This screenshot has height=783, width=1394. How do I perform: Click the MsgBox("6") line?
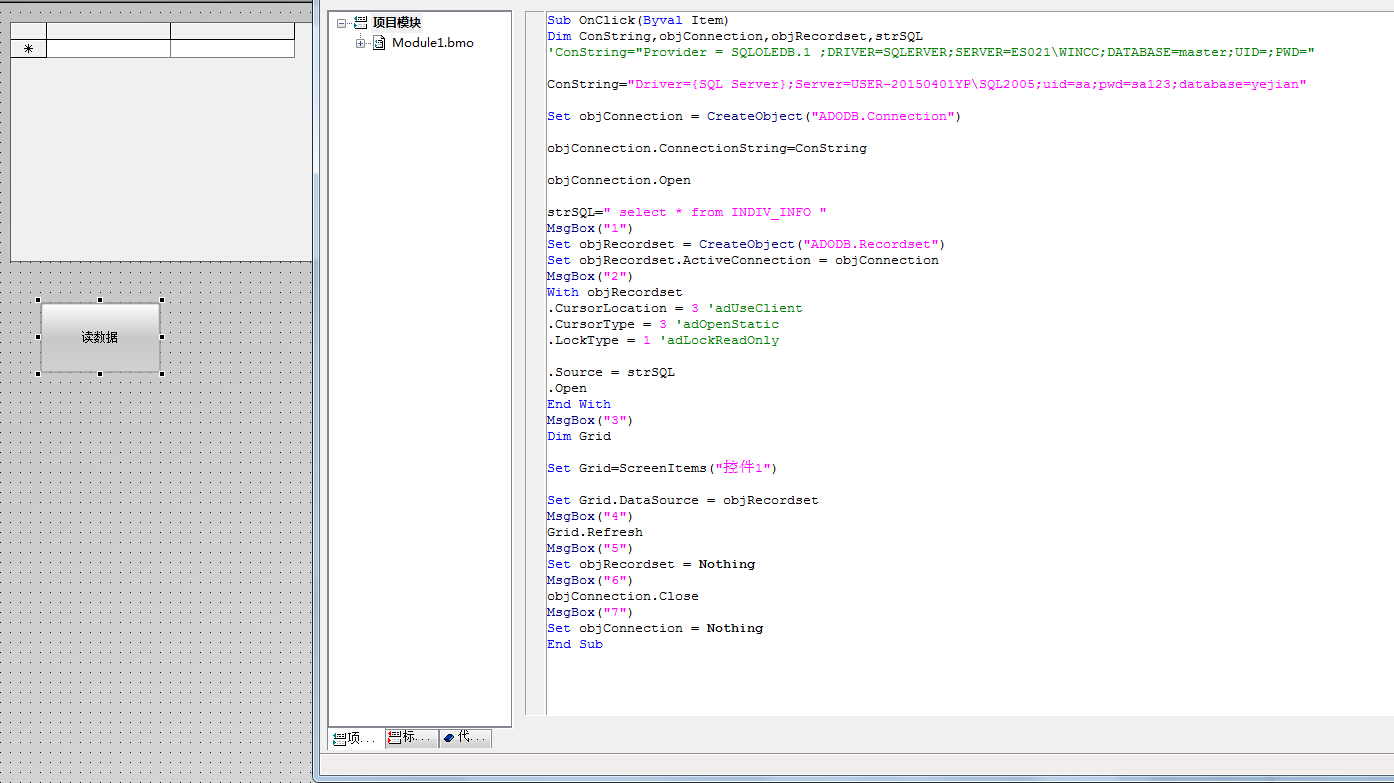point(590,580)
